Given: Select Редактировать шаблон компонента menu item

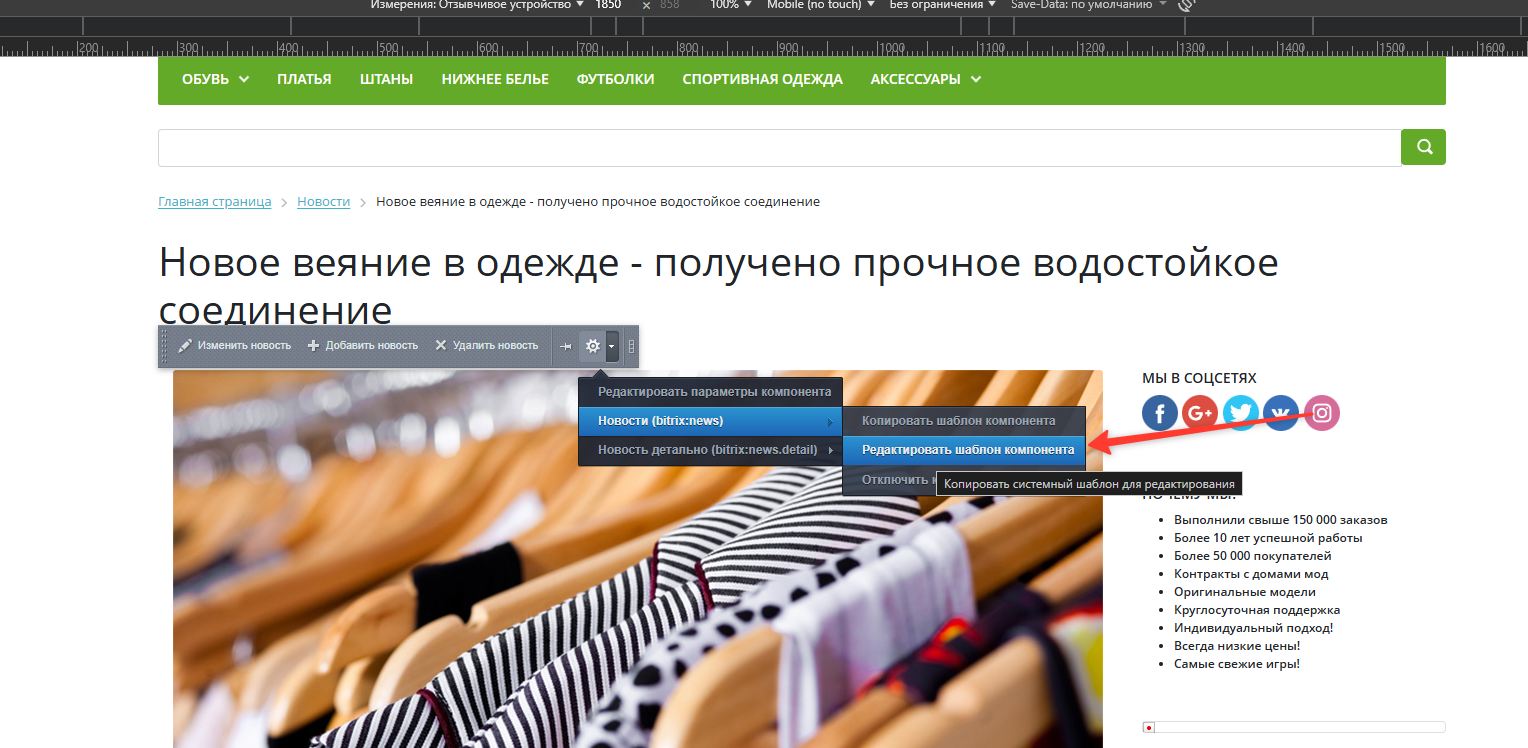Looking at the screenshot, I should (x=967, y=450).
